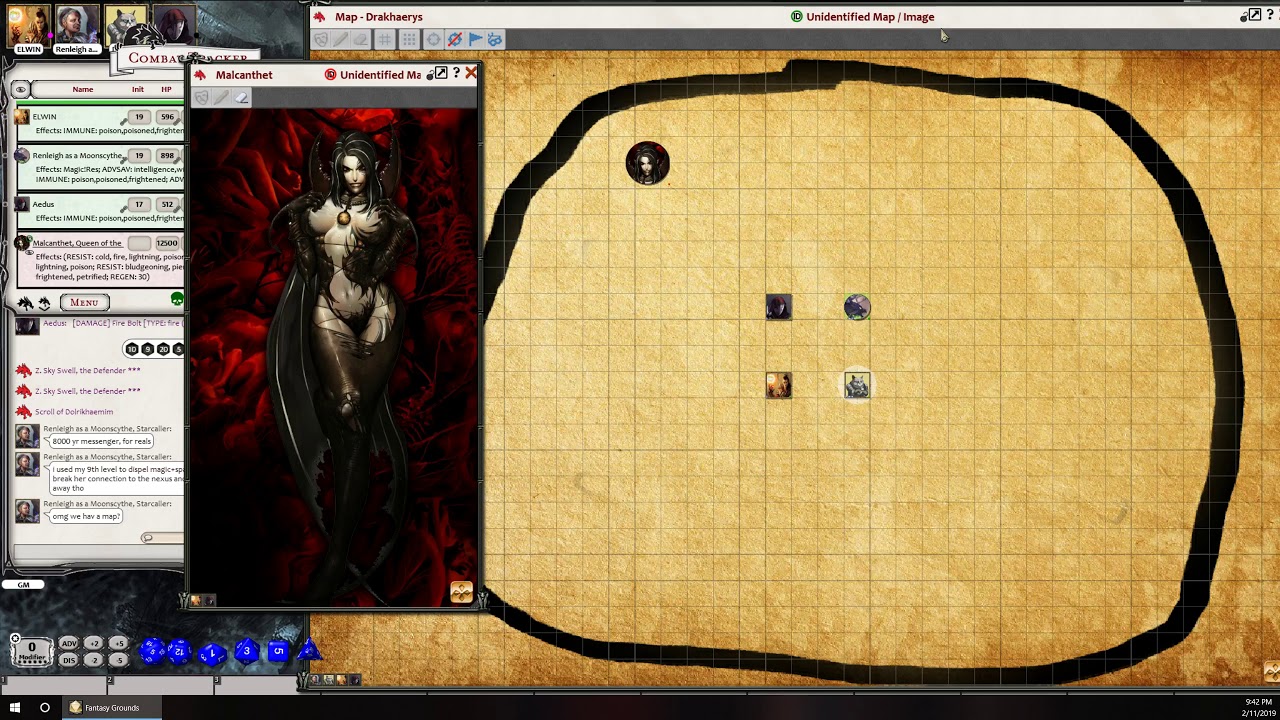Click the d20 blue die
Screen dimensions: 1280x720
point(152,651)
